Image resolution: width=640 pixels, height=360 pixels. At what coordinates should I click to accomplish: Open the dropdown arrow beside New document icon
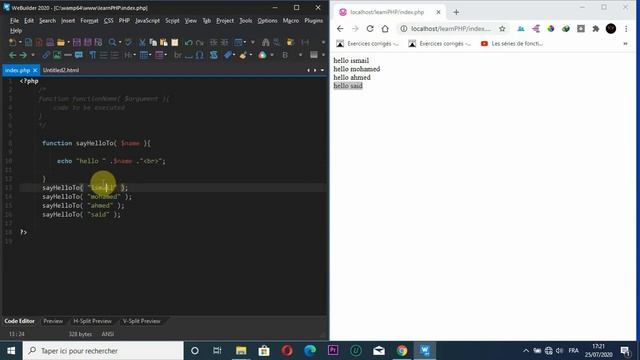point(20,42)
